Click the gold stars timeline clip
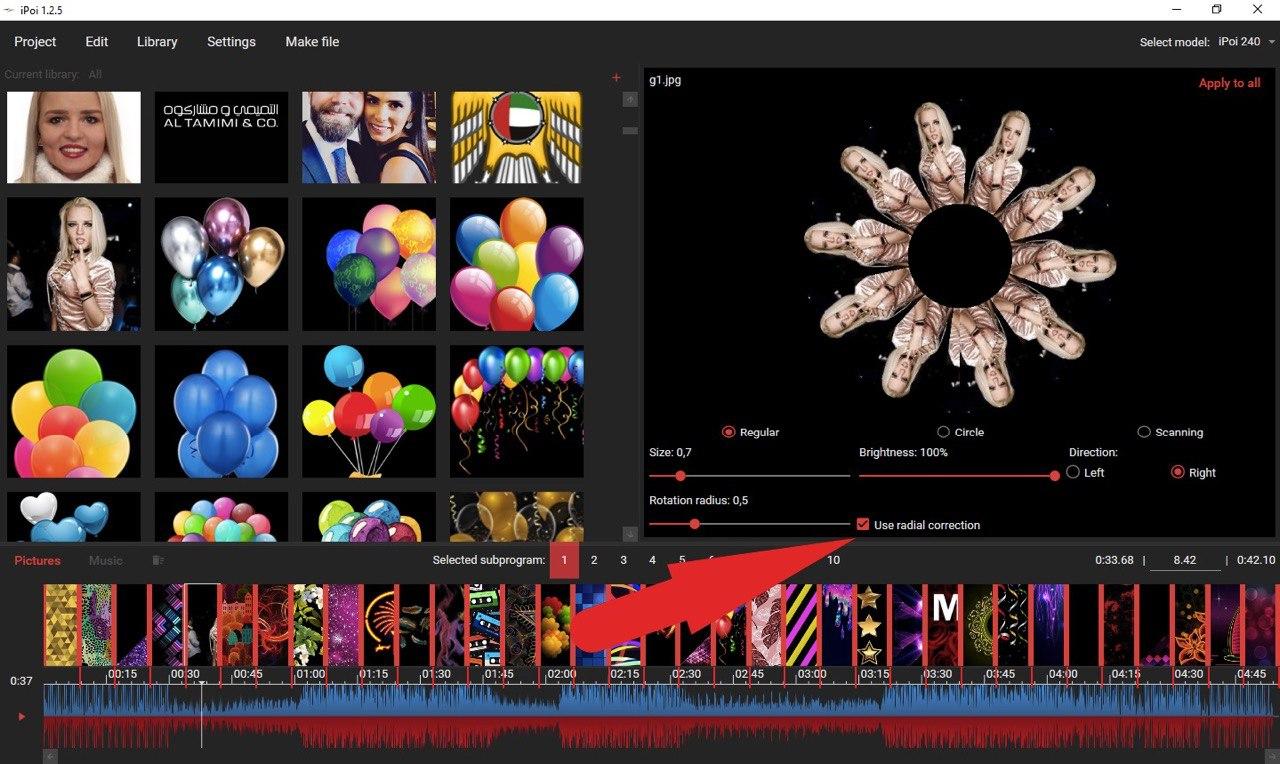The height and width of the screenshot is (764, 1280). (x=870, y=625)
